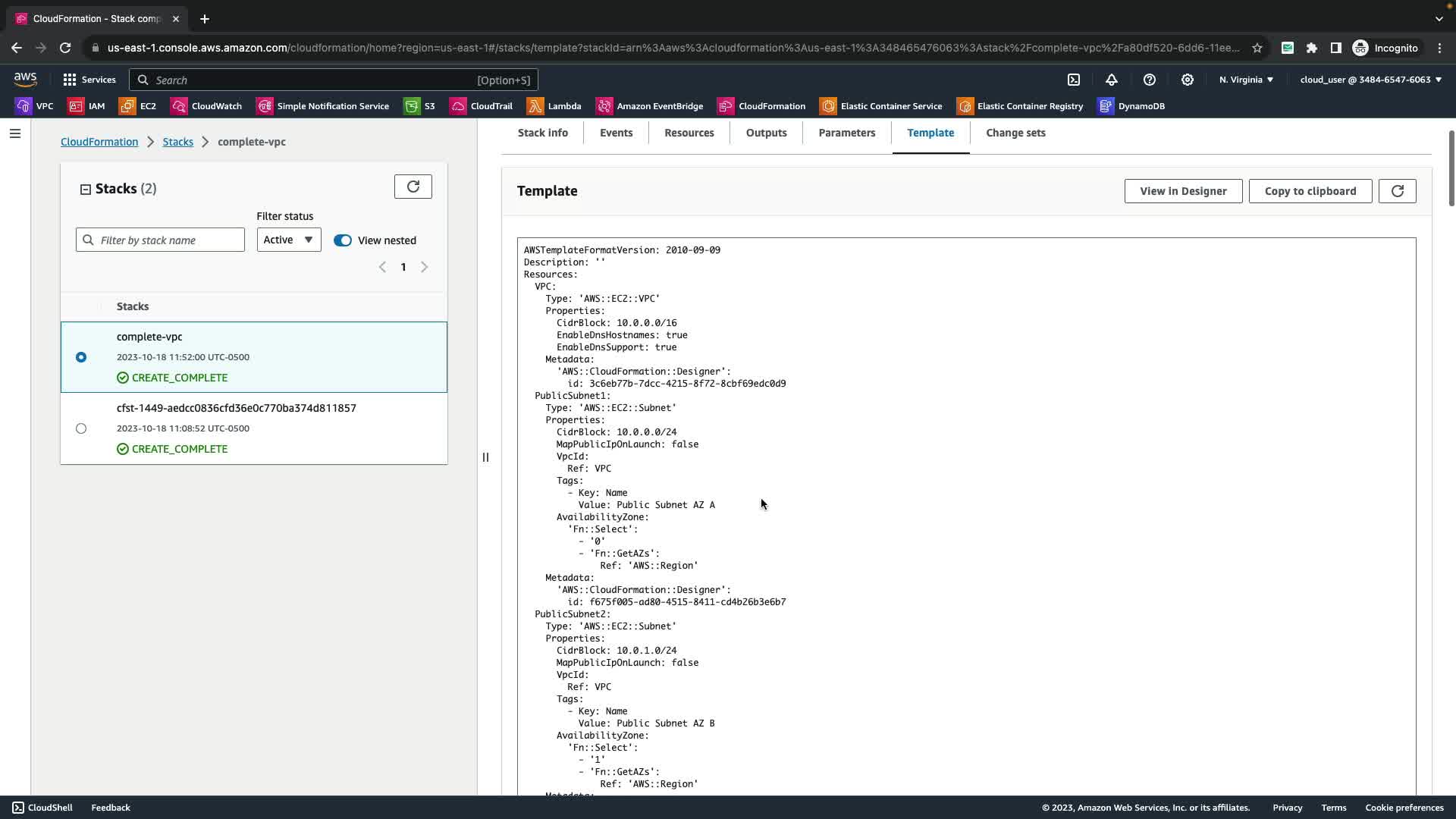Switch to the Events tab
The width and height of the screenshot is (1456, 819).
point(616,133)
